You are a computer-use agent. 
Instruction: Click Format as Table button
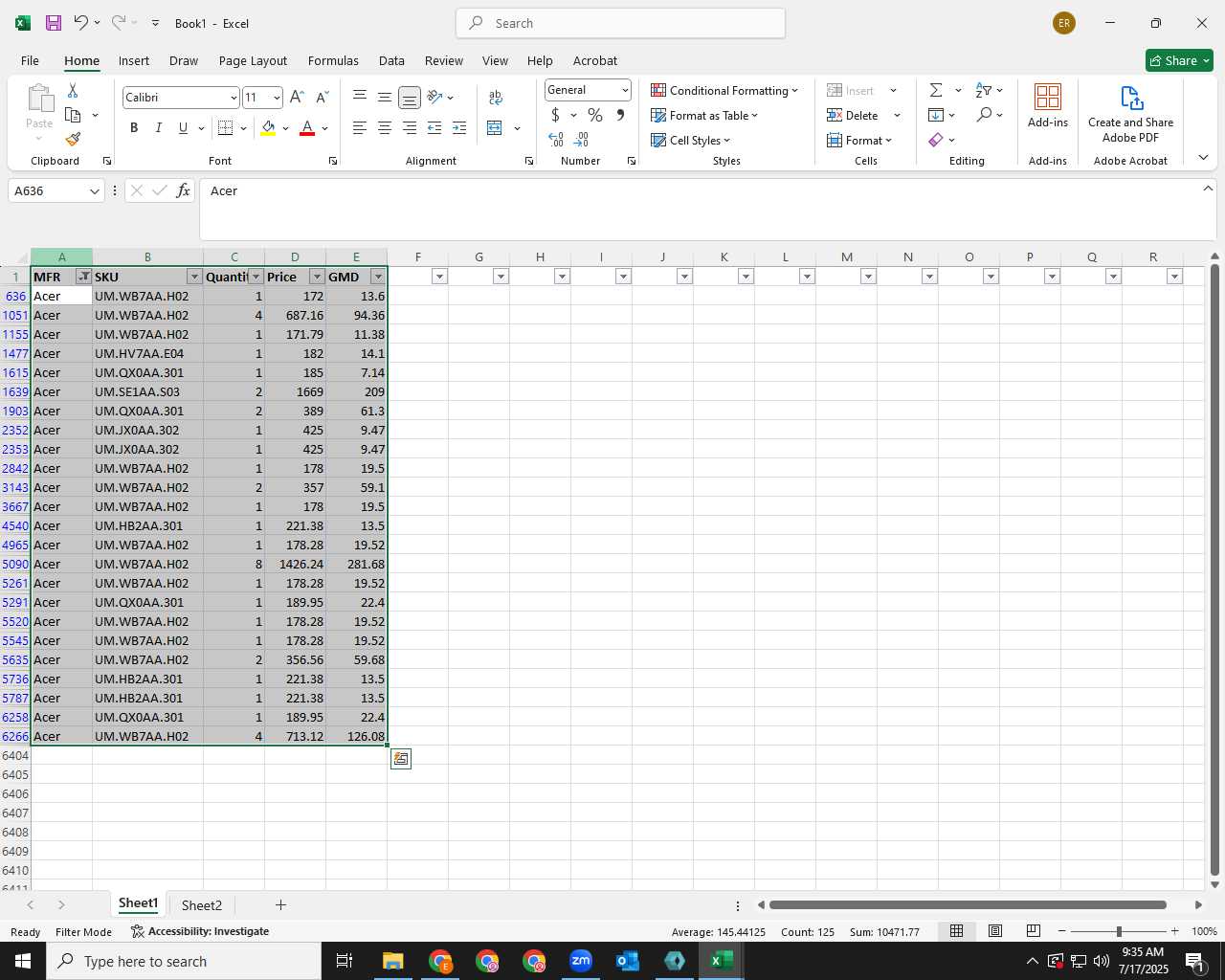(704, 115)
